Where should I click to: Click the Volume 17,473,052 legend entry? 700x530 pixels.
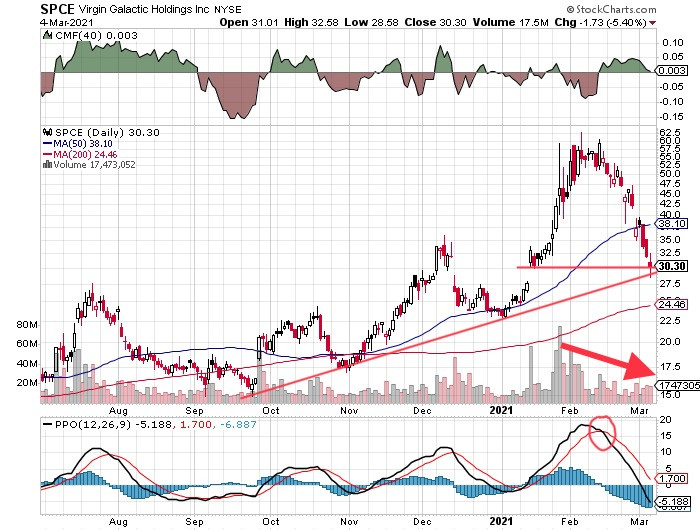[x=94, y=165]
